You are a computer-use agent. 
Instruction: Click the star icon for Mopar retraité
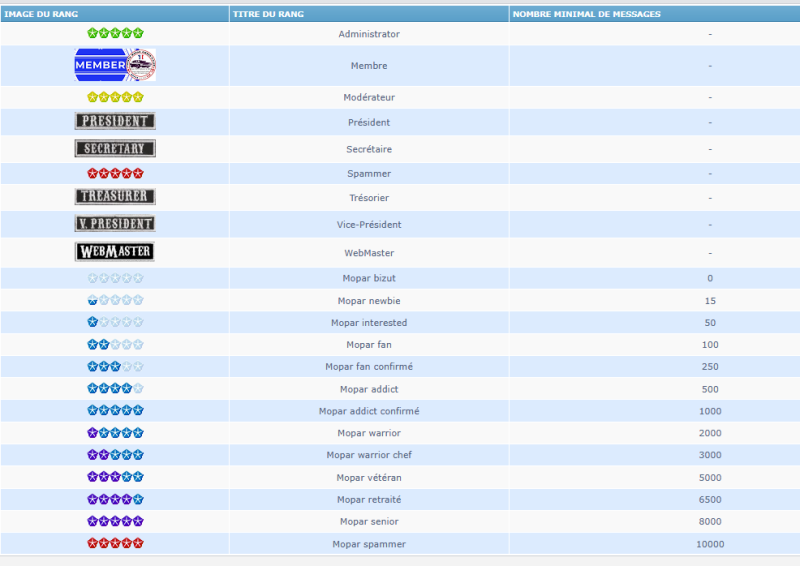tap(115, 499)
